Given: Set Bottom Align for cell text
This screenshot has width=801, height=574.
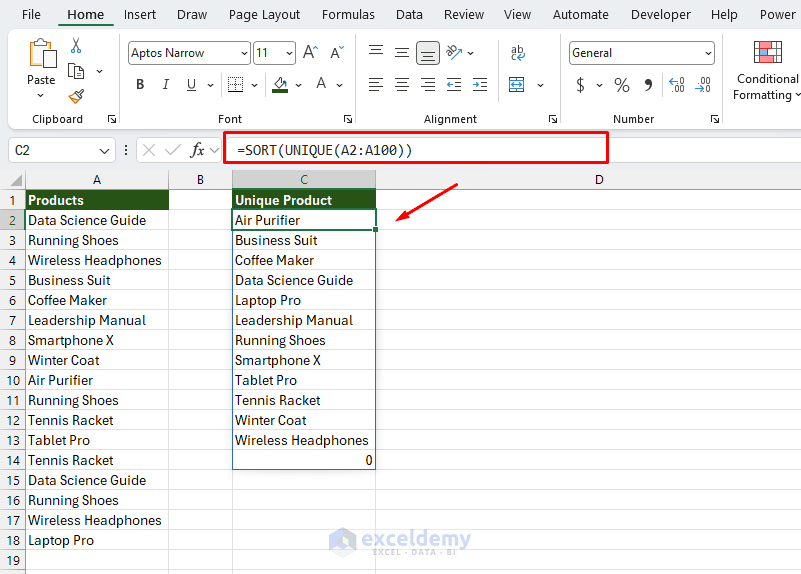Looking at the screenshot, I should pyautogui.click(x=428, y=53).
